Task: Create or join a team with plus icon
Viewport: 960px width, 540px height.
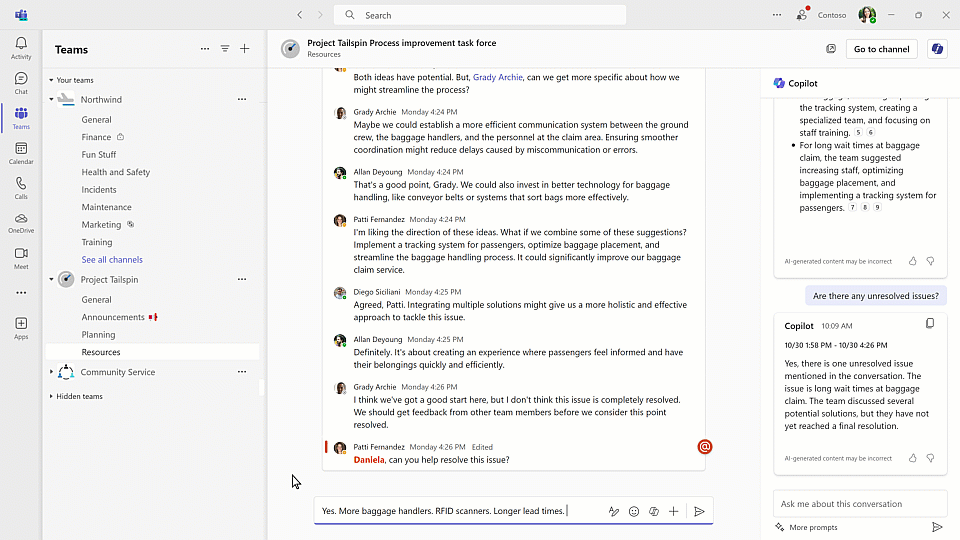Action: click(x=245, y=49)
